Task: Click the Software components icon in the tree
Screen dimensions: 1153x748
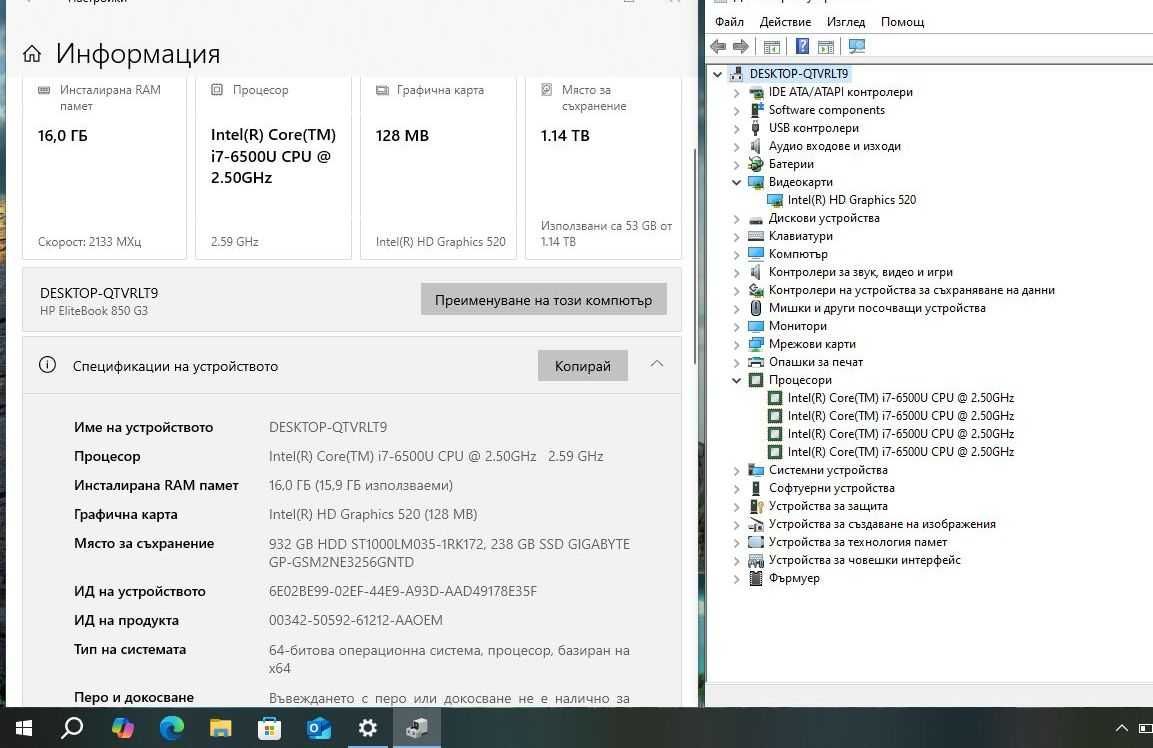Action: [755, 110]
